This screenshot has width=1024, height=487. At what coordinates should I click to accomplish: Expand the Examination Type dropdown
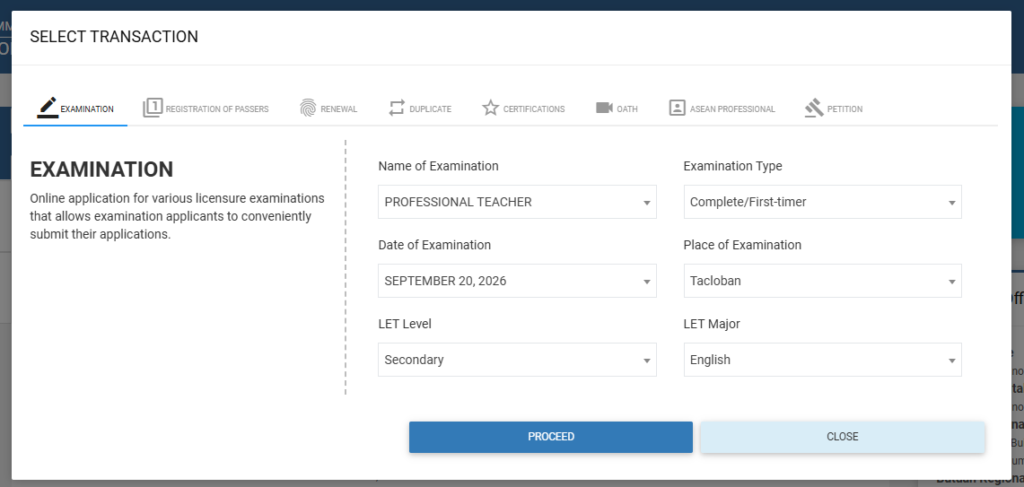822,202
